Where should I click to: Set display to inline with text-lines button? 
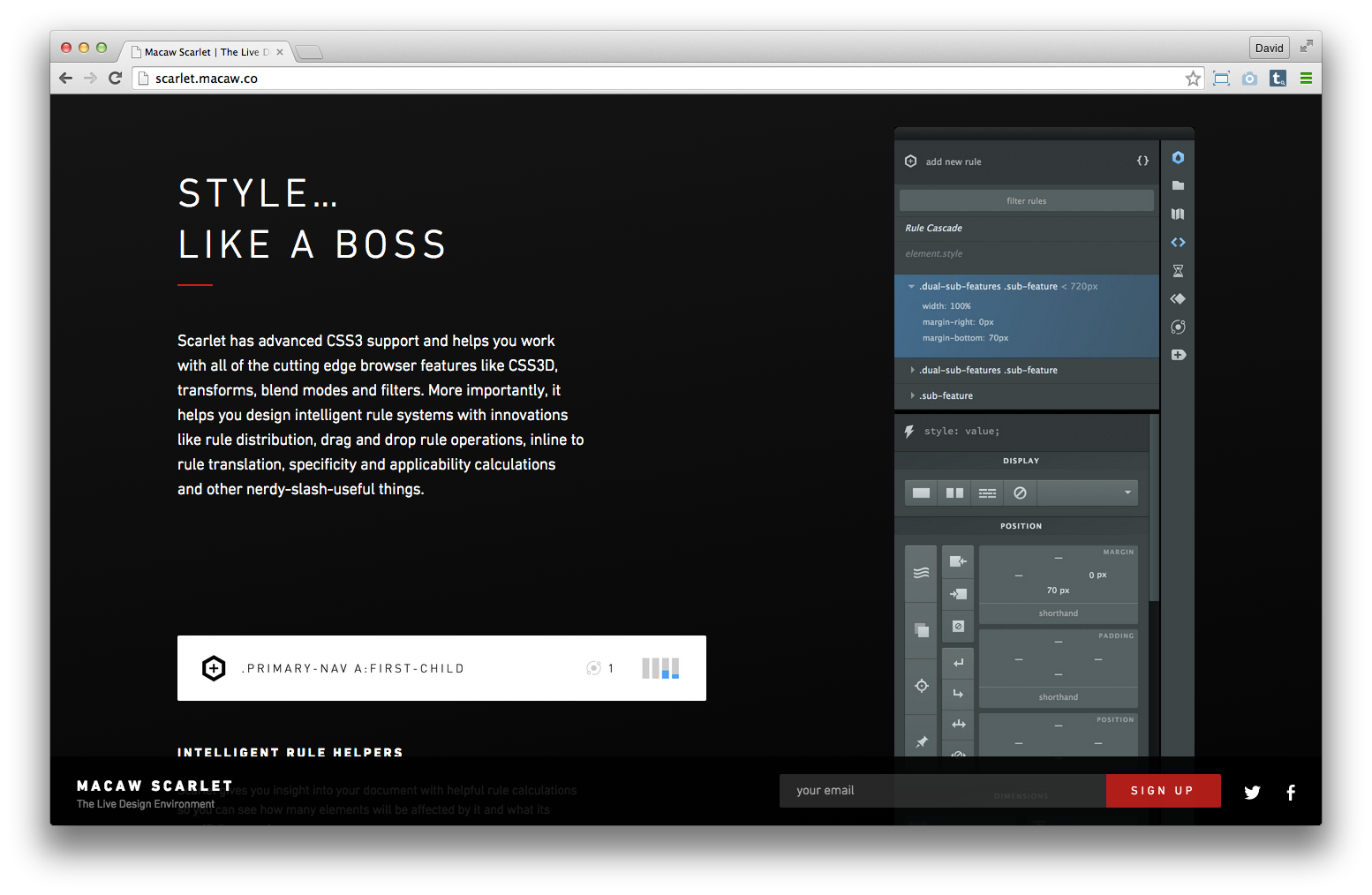click(987, 493)
